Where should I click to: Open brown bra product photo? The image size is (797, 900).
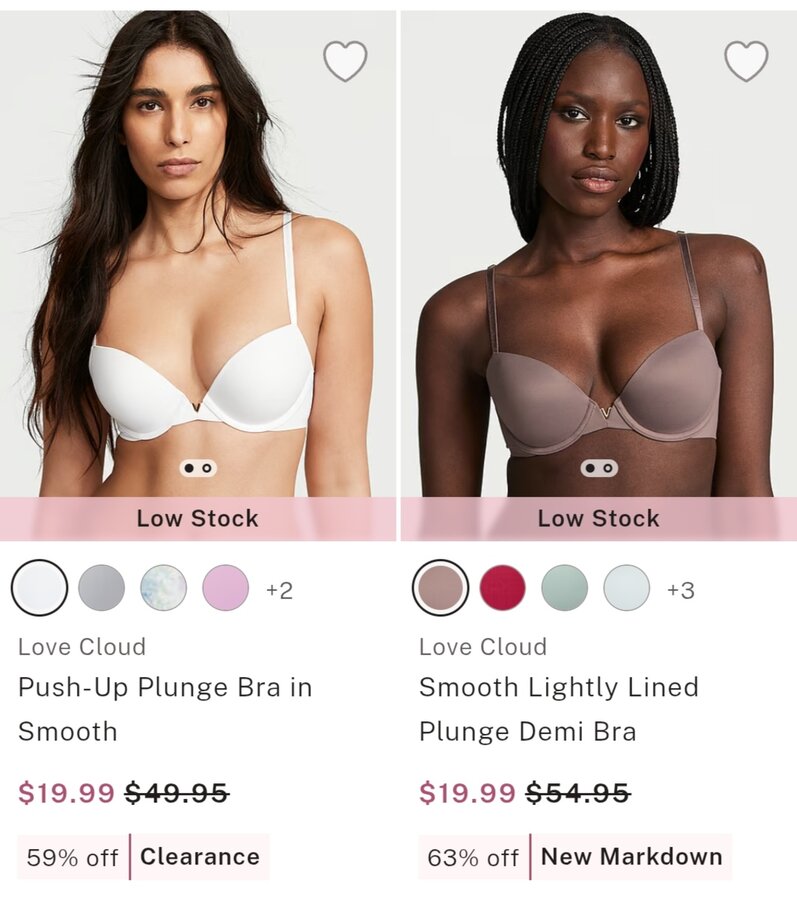click(599, 254)
